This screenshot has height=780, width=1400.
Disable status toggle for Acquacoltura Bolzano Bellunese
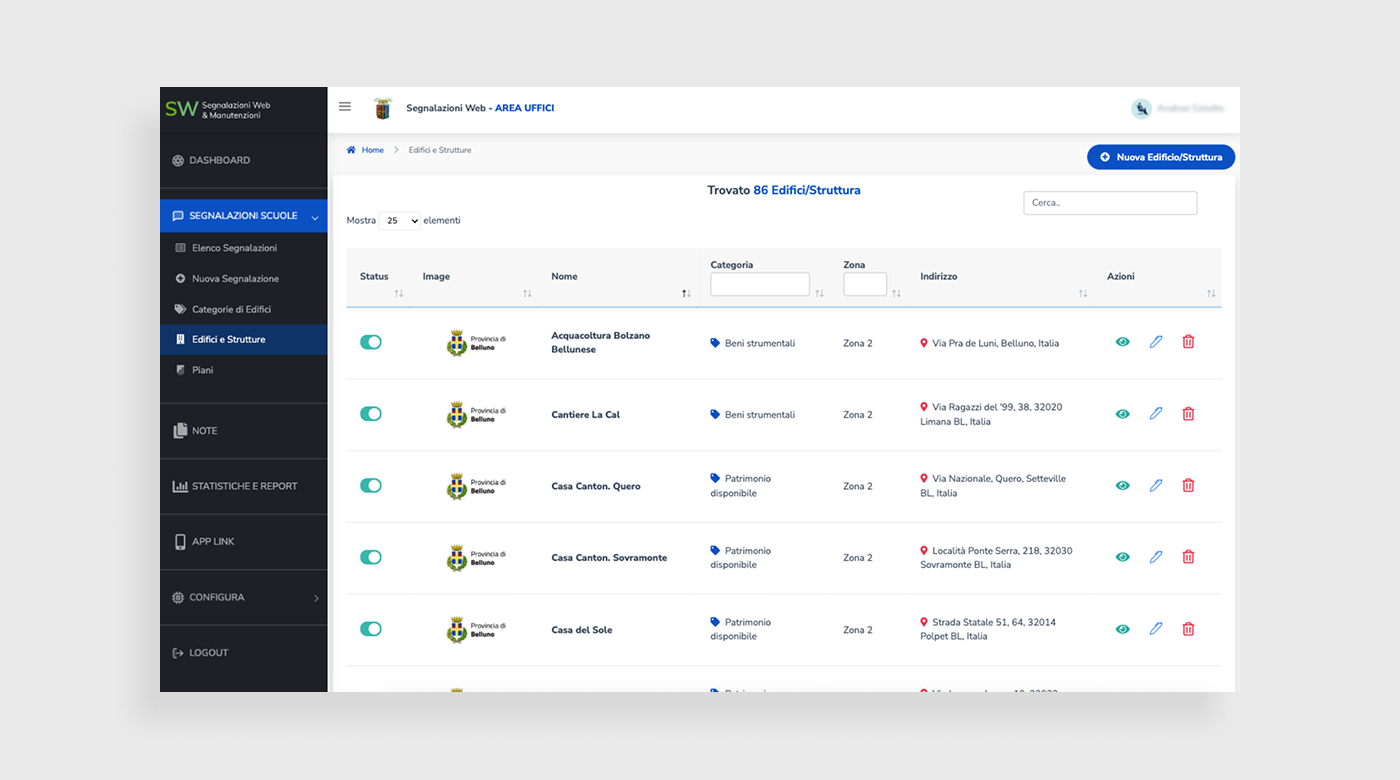tap(371, 342)
